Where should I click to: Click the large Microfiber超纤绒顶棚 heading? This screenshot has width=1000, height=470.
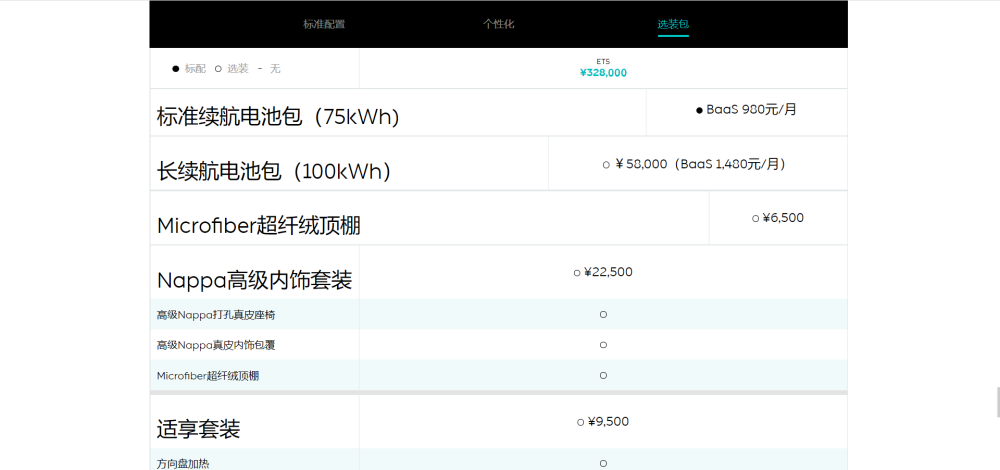click(x=258, y=226)
